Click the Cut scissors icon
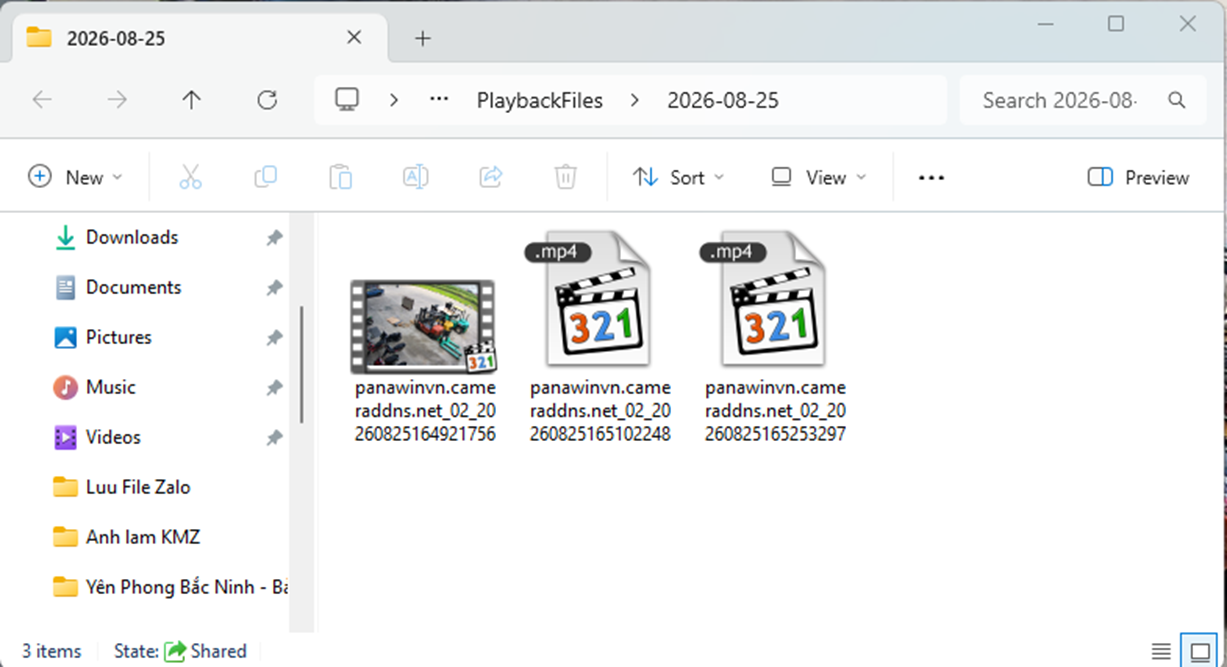The height and width of the screenshot is (667, 1227). [x=190, y=178]
